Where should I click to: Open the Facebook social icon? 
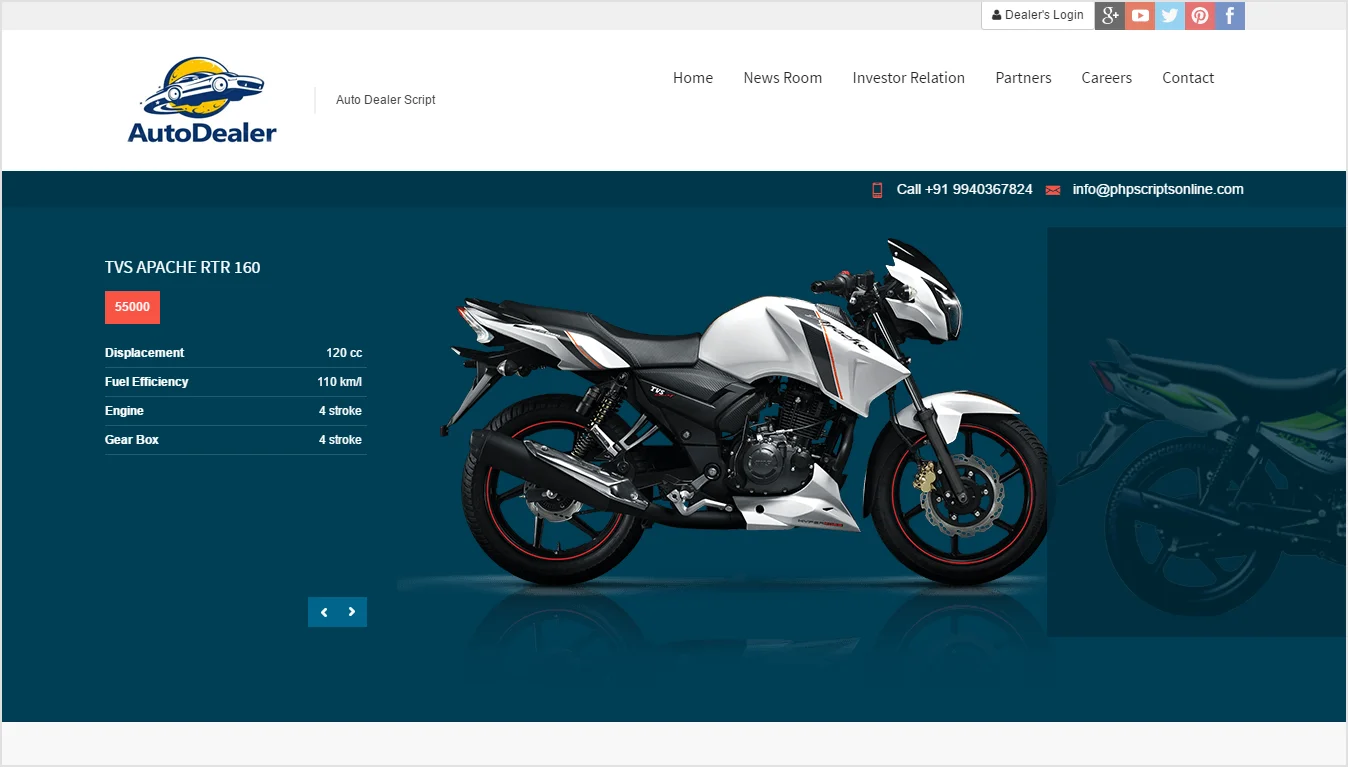click(x=1230, y=15)
